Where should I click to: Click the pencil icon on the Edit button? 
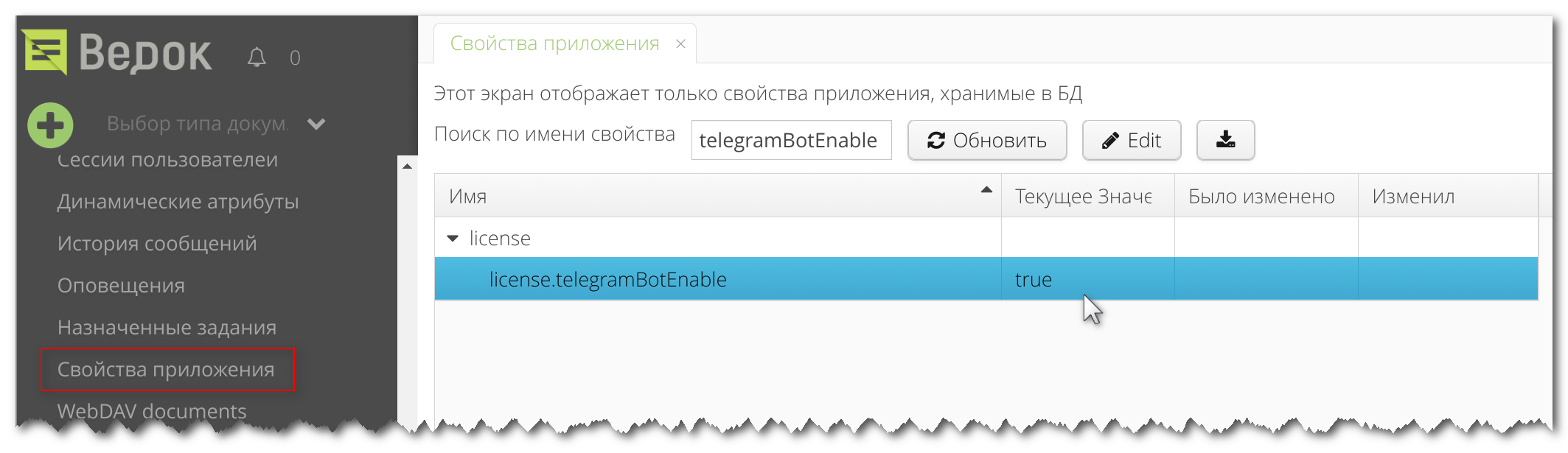(x=1109, y=139)
